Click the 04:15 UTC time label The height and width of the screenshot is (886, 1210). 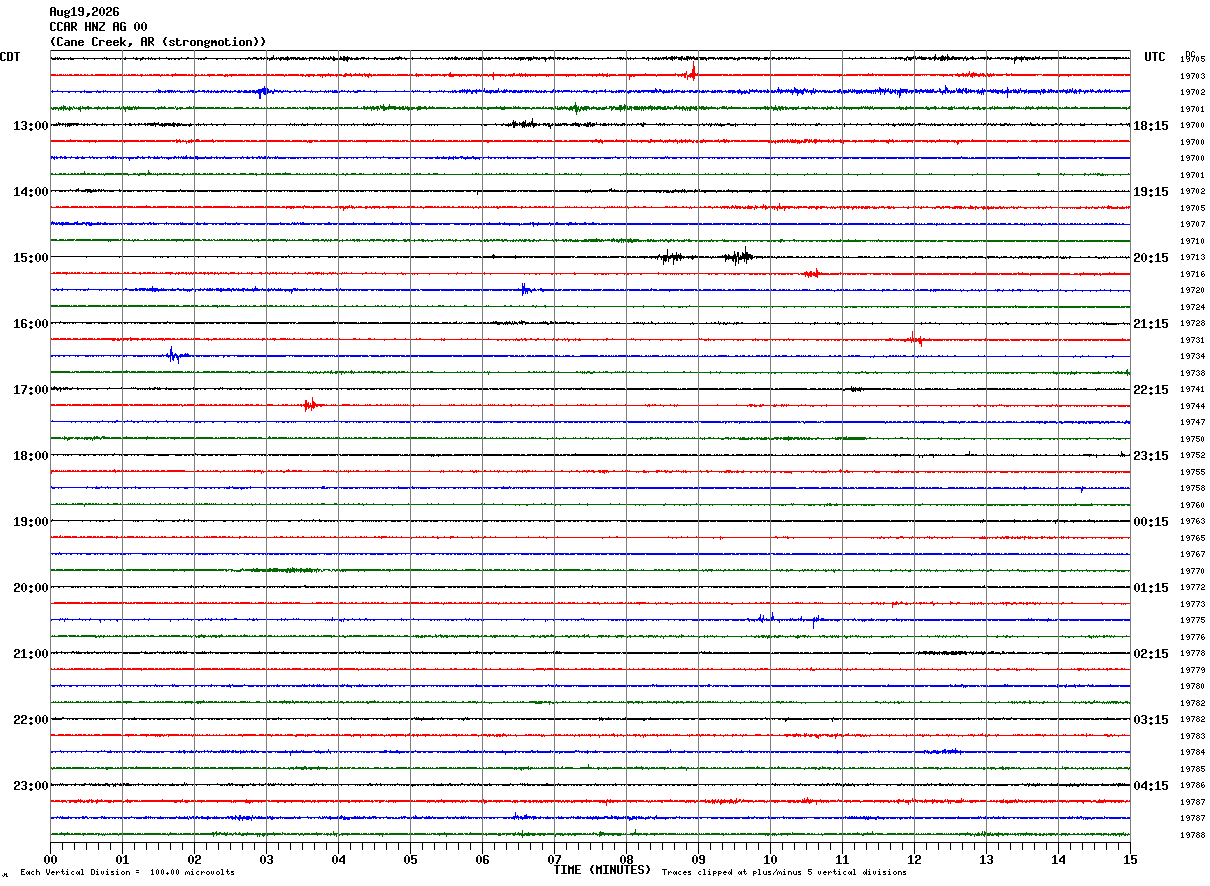pos(1151,786)
